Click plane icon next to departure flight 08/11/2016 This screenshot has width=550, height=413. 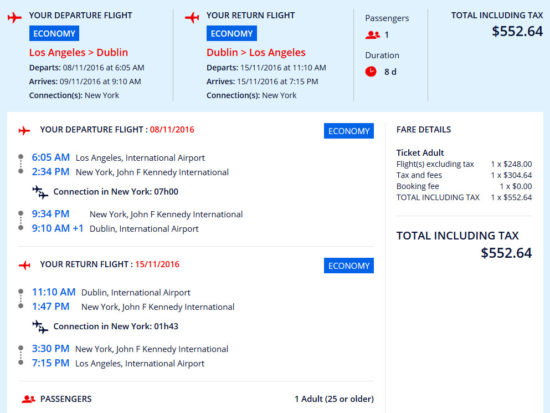(24, 131)
